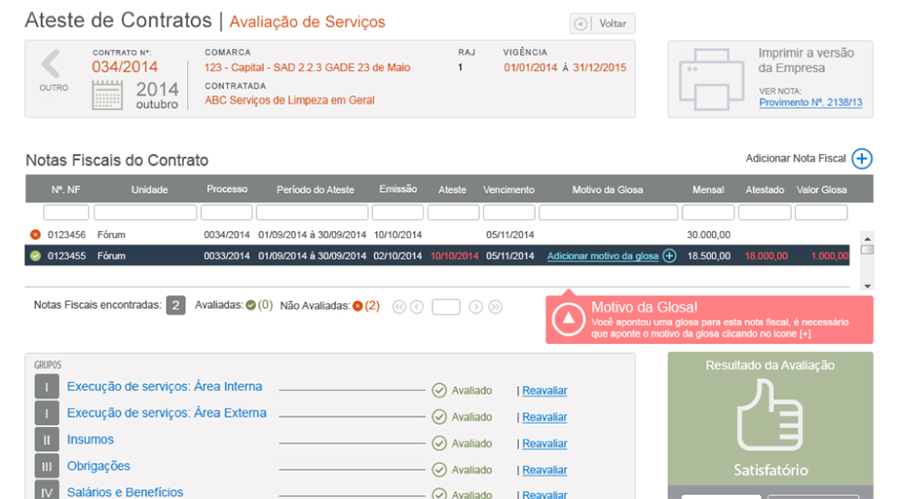Click Reavaliar for Execução de serviços: Área Interna
This screenshot has height=499, width=900.
click(x=544, y=391)
